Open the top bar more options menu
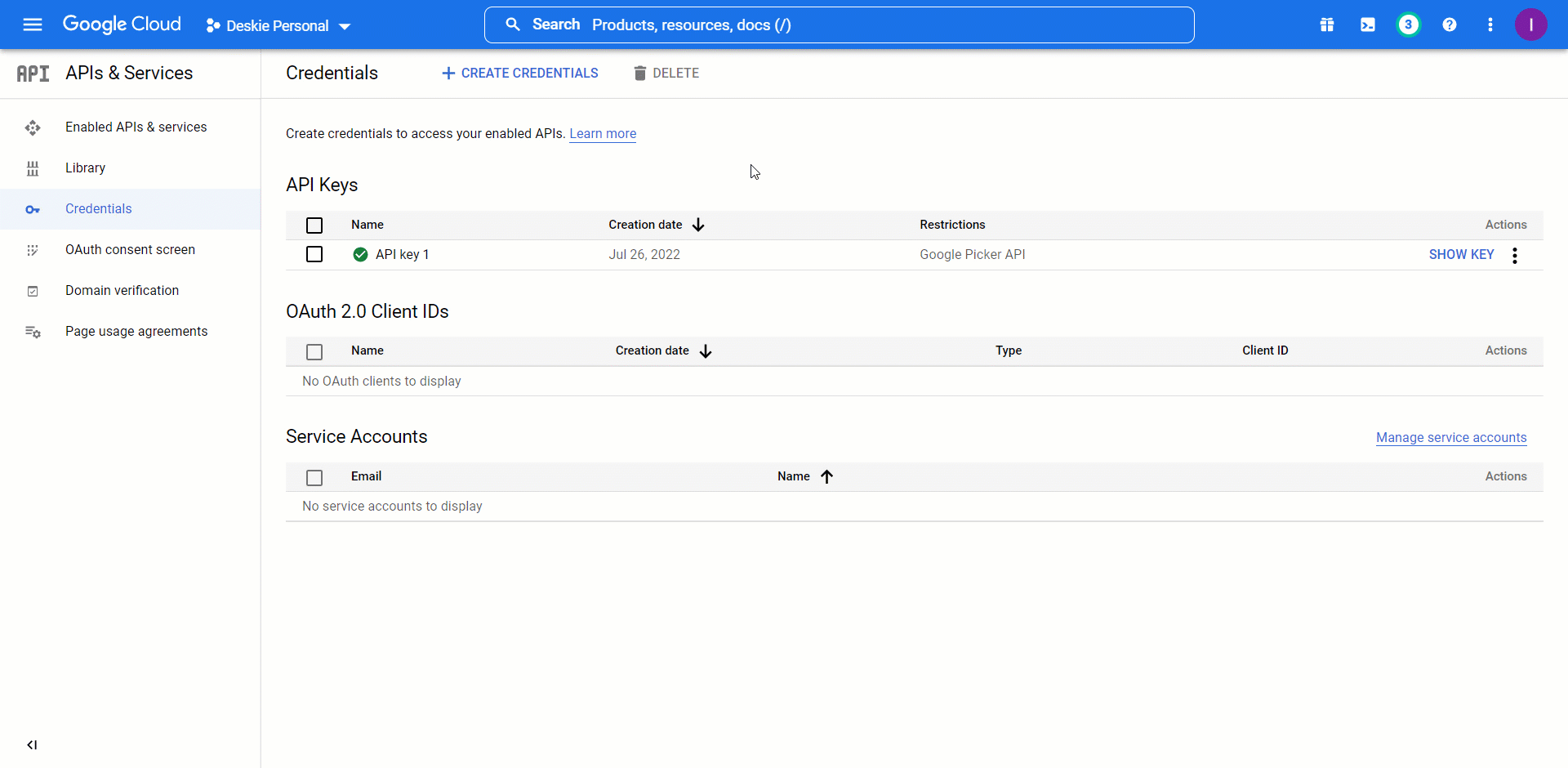1568x768 pixels. pyautogui.click(x=1490, y=25)
